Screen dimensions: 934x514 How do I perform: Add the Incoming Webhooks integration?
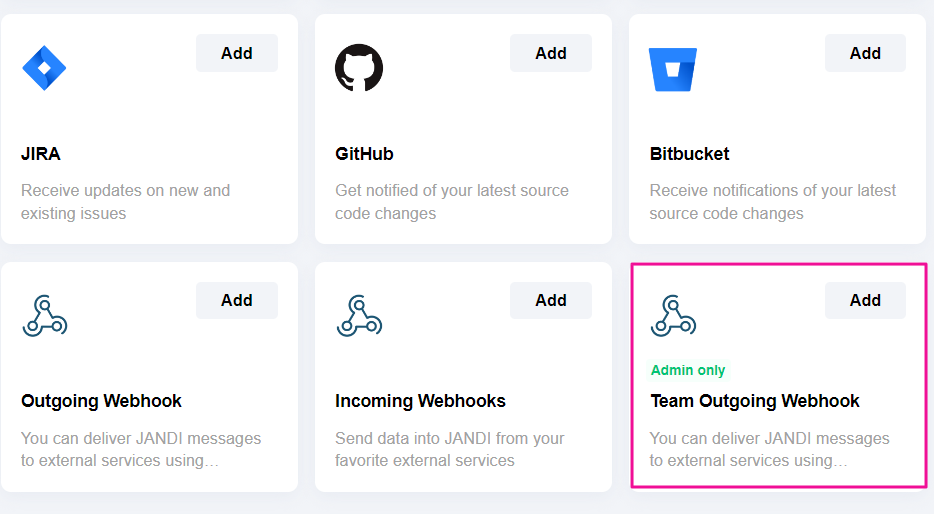pyautogui.click(x=551, y=301)
